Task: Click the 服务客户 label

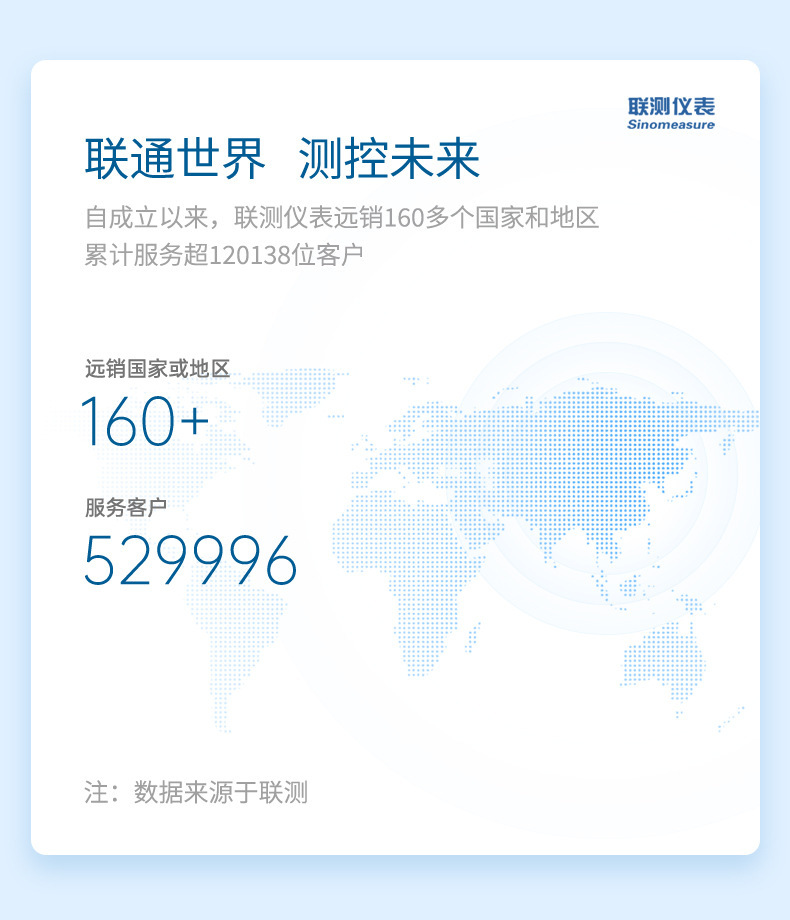Action: pos(125,508)
